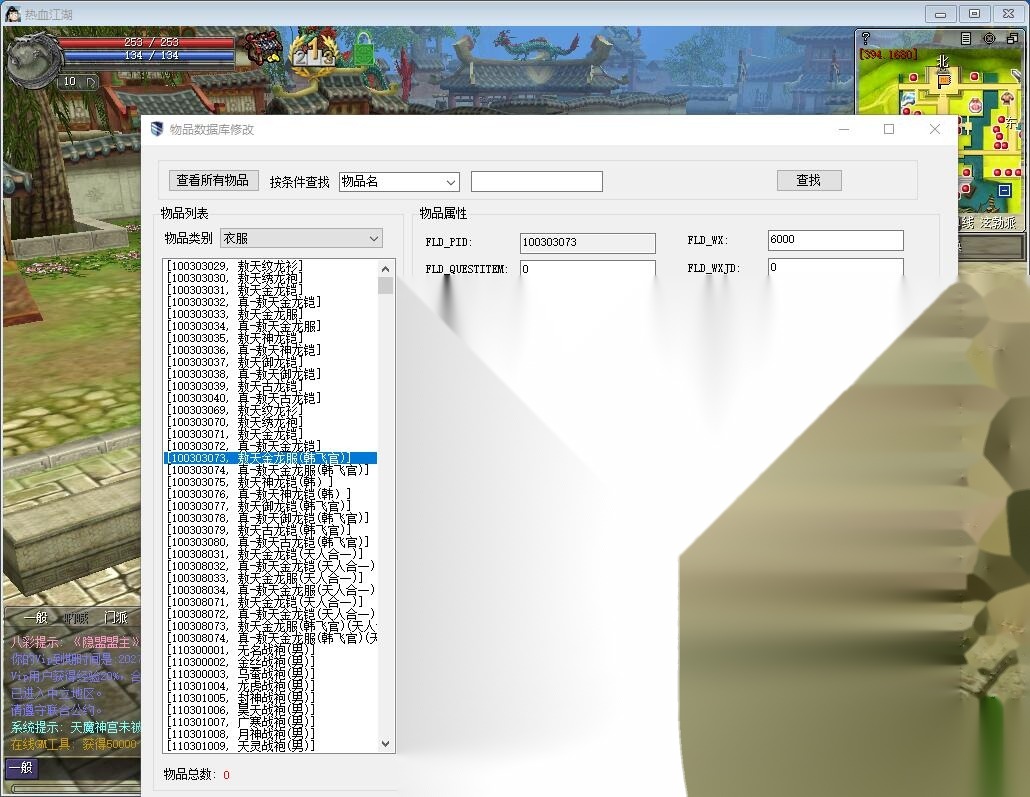Select item 110301008 月神战袍(男)
This screenshot has height=797, width=1030.
[x=271, y=734]
